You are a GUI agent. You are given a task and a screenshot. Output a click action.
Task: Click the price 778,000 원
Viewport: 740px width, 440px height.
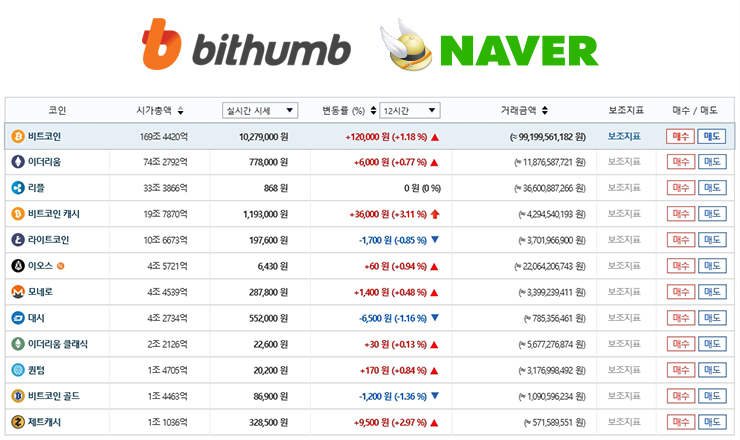click(269, 162)
